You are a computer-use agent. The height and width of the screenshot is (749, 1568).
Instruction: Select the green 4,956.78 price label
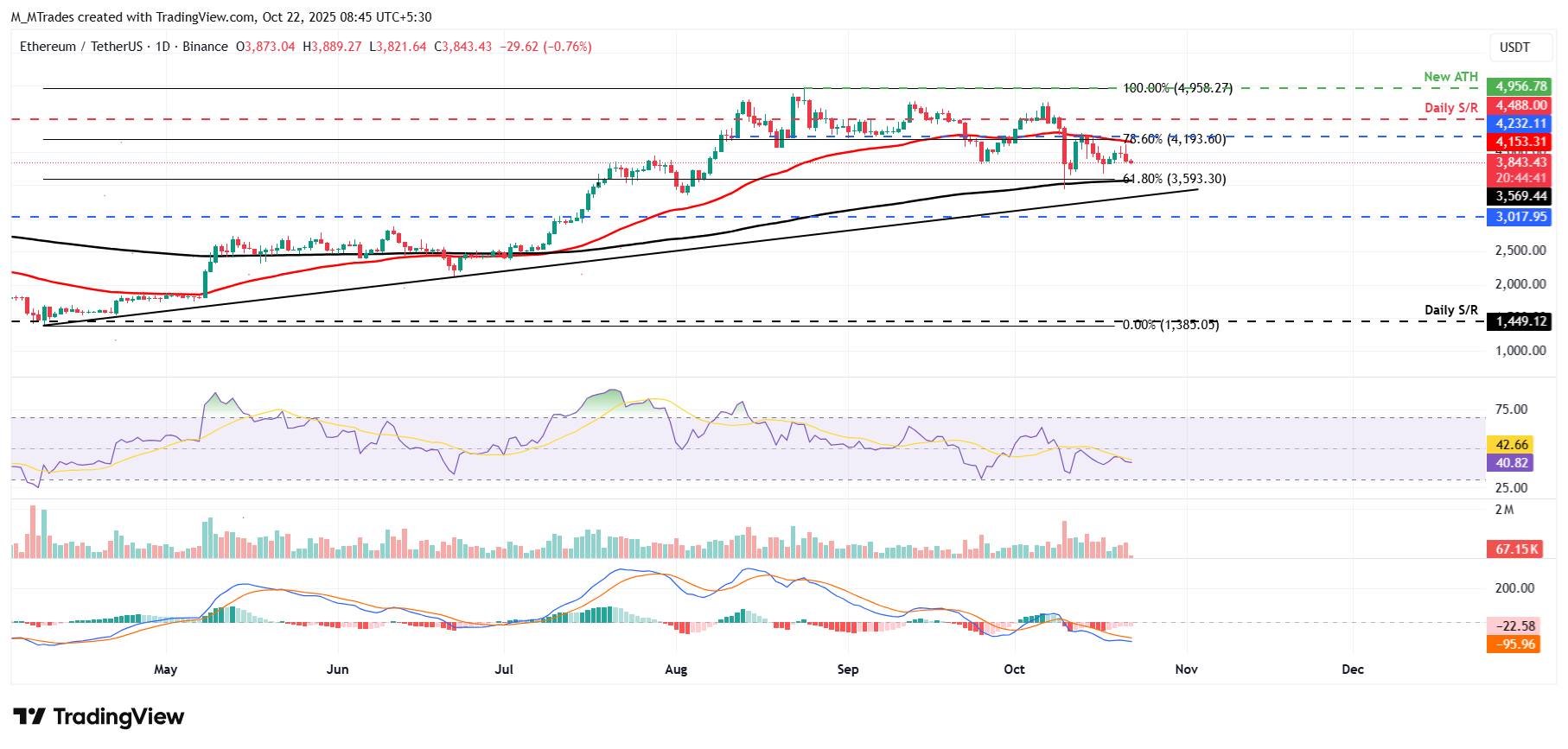click(x=1520, y=86)
